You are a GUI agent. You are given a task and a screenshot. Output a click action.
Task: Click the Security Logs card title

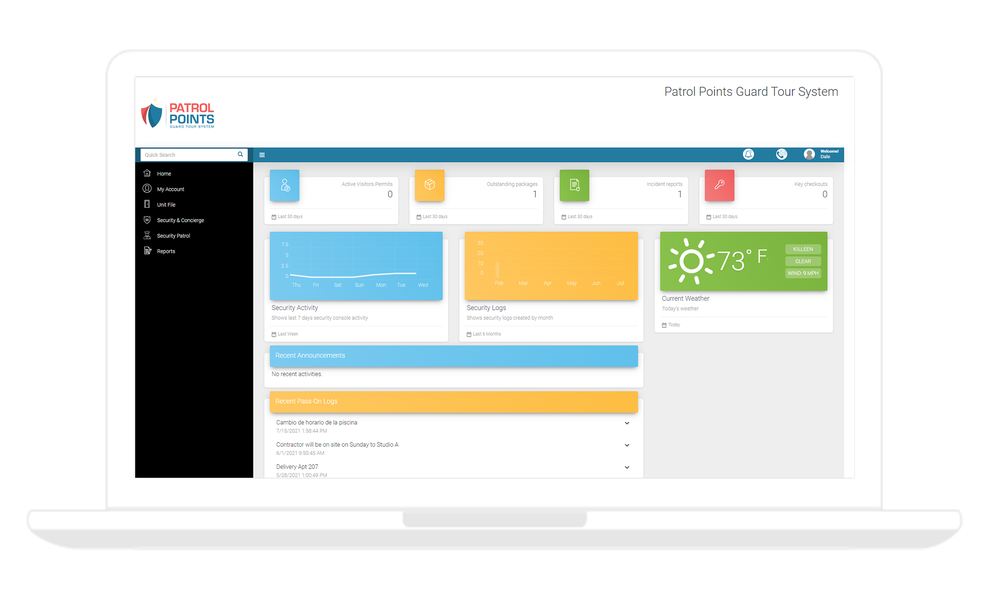coord(486,308)
